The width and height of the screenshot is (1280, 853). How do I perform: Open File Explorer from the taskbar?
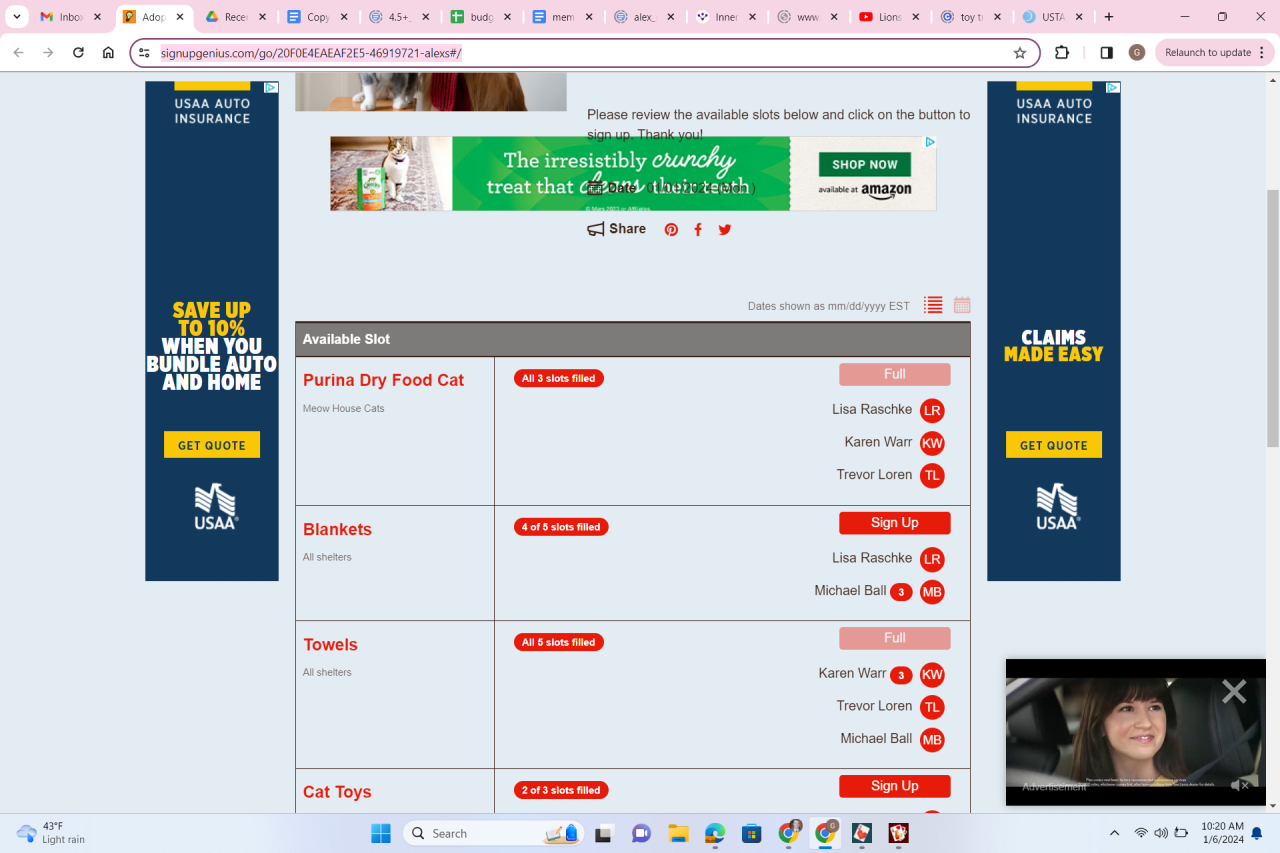678,833
